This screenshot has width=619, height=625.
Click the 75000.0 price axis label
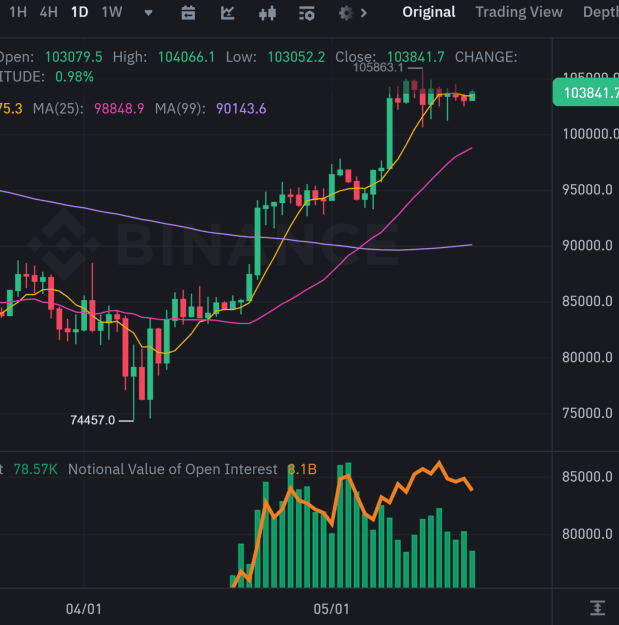(x=587, y=413)
